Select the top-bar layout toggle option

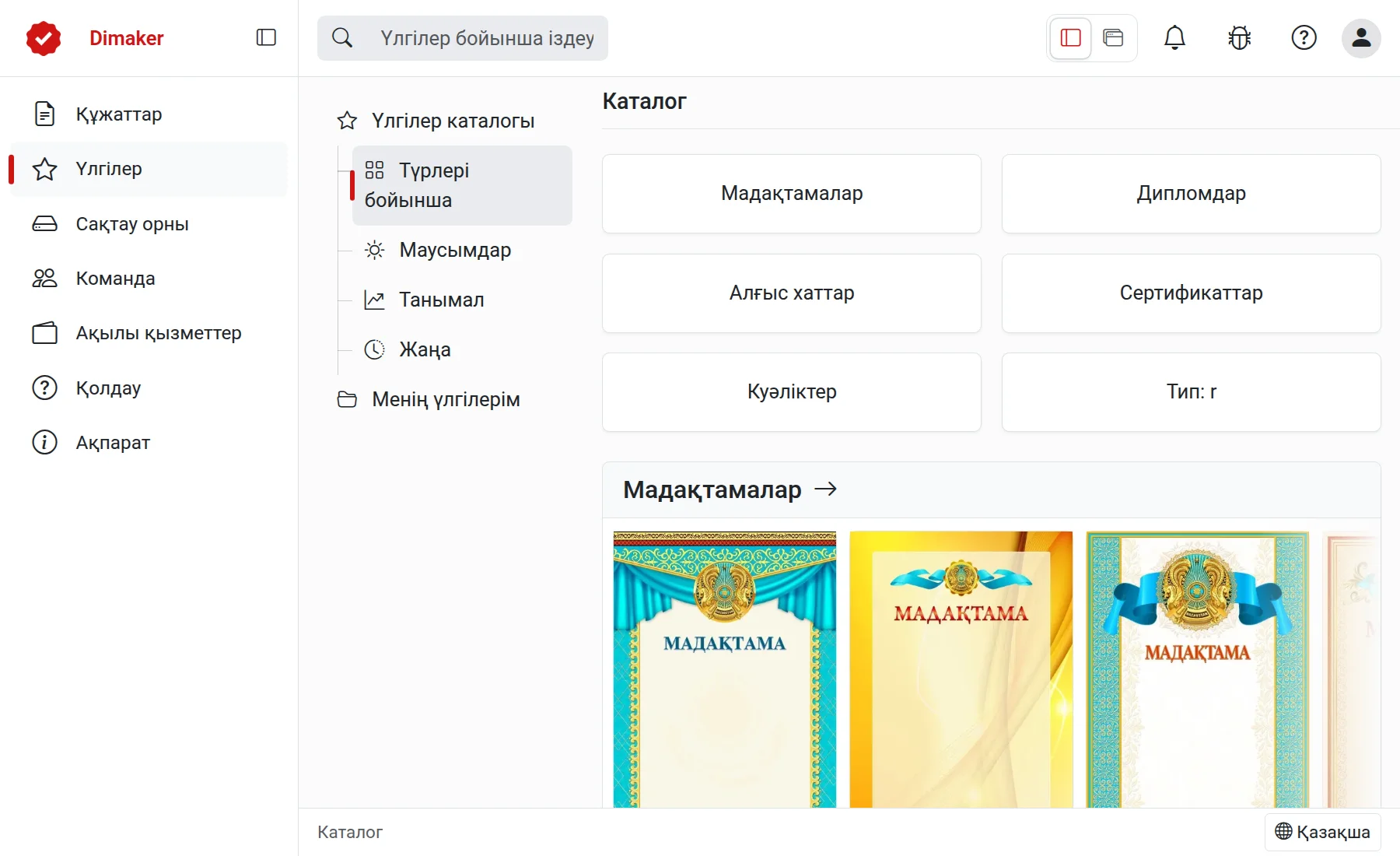click(x=1113, y=37)
